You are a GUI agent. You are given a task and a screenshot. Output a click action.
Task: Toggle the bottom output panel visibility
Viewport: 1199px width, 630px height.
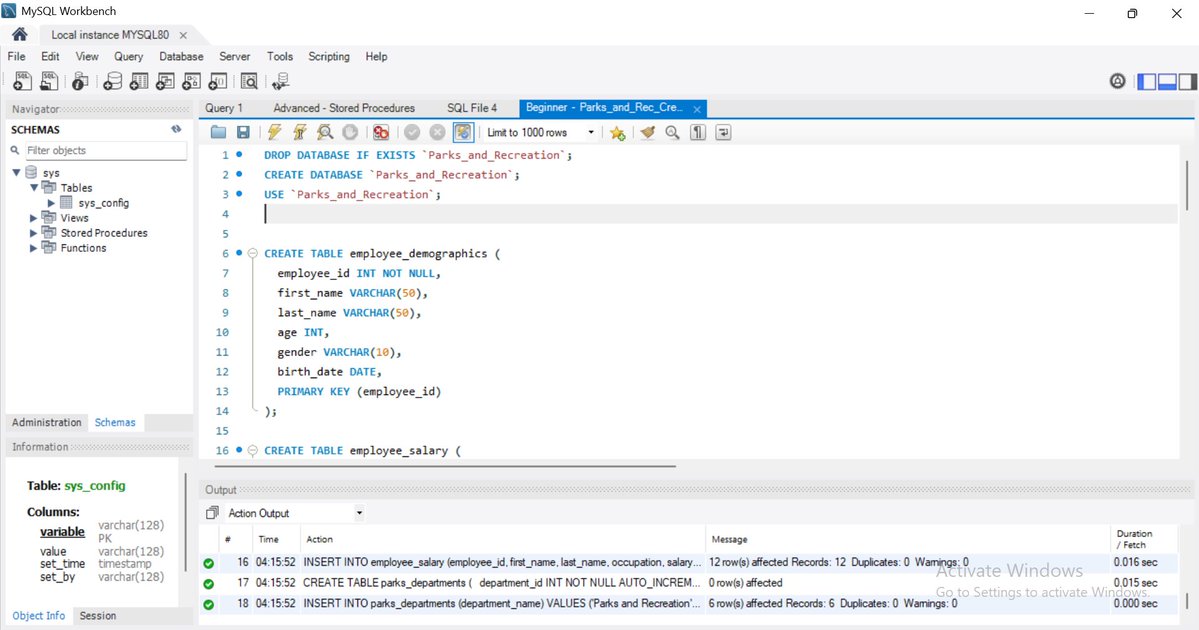coord(1167,82)
